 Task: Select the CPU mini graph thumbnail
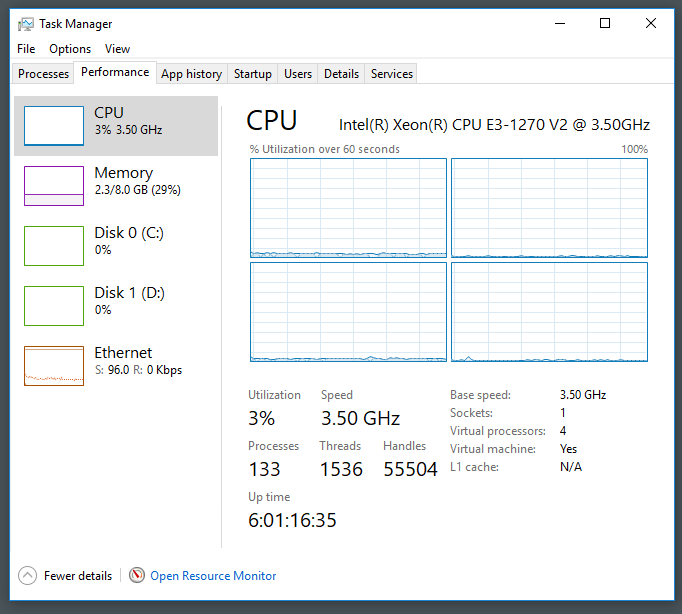tap(54, 126)
